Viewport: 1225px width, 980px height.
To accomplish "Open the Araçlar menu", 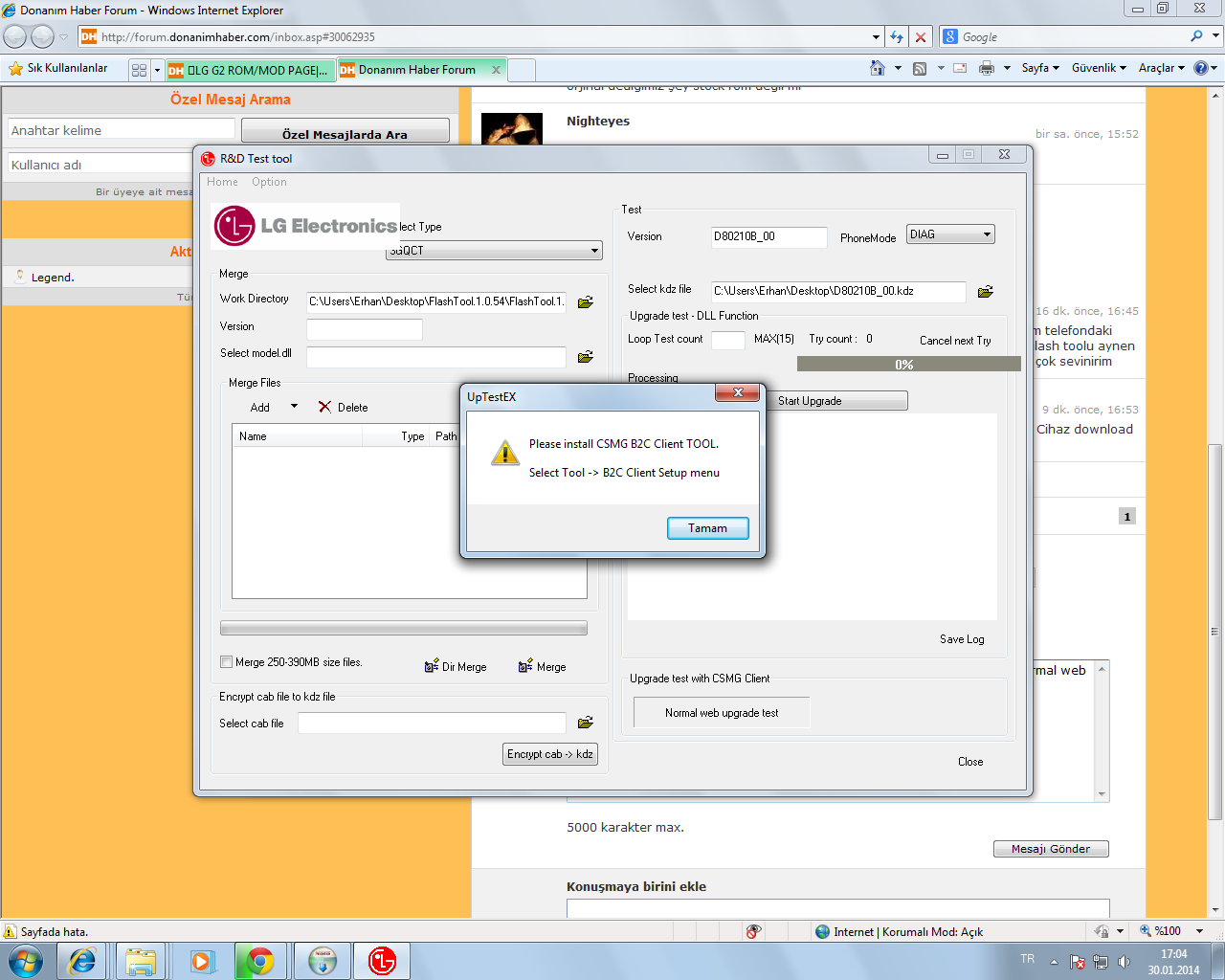I will pos(1162,68).
